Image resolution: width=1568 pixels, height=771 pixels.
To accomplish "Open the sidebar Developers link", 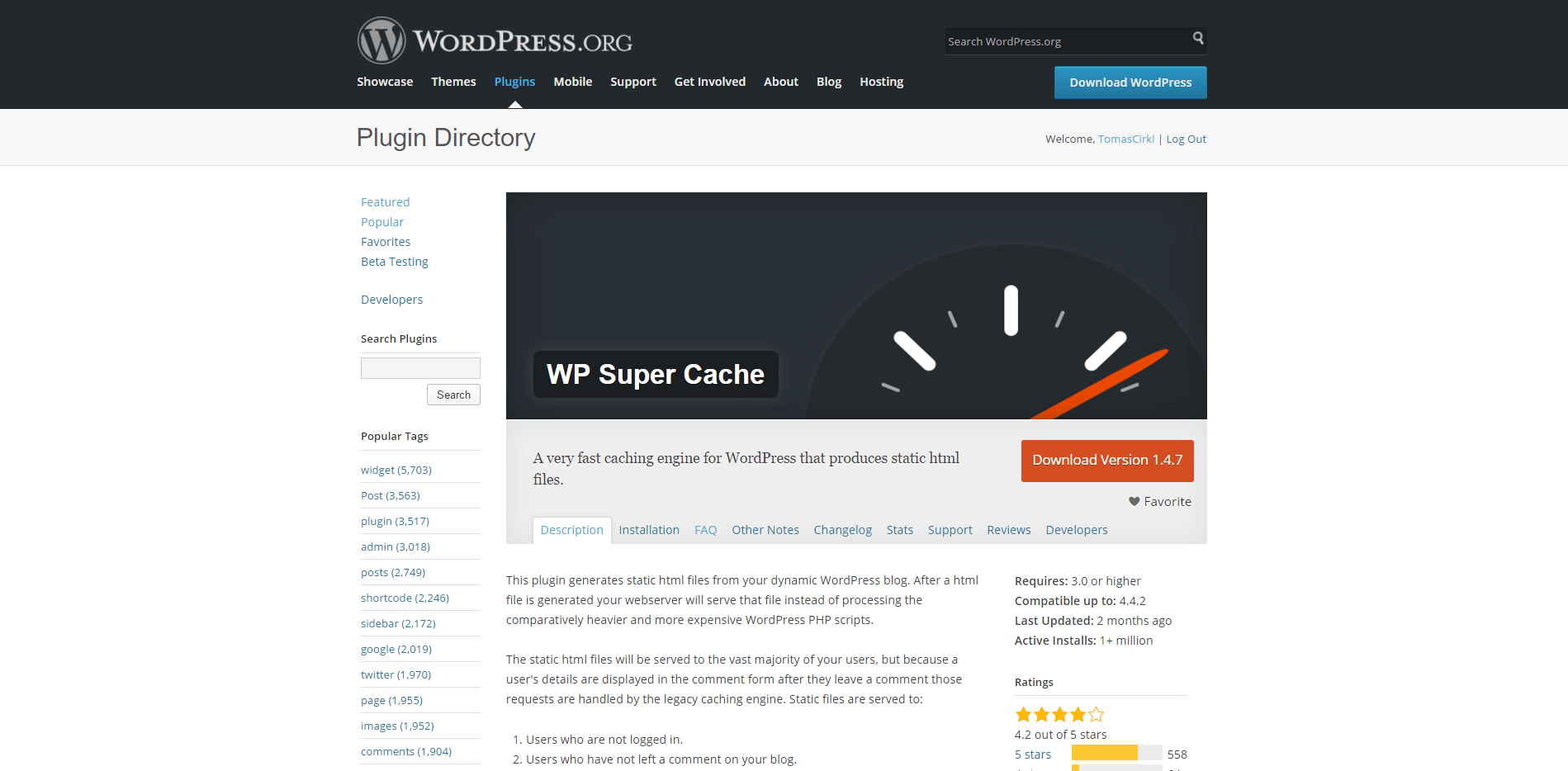I will pos(391,300).
